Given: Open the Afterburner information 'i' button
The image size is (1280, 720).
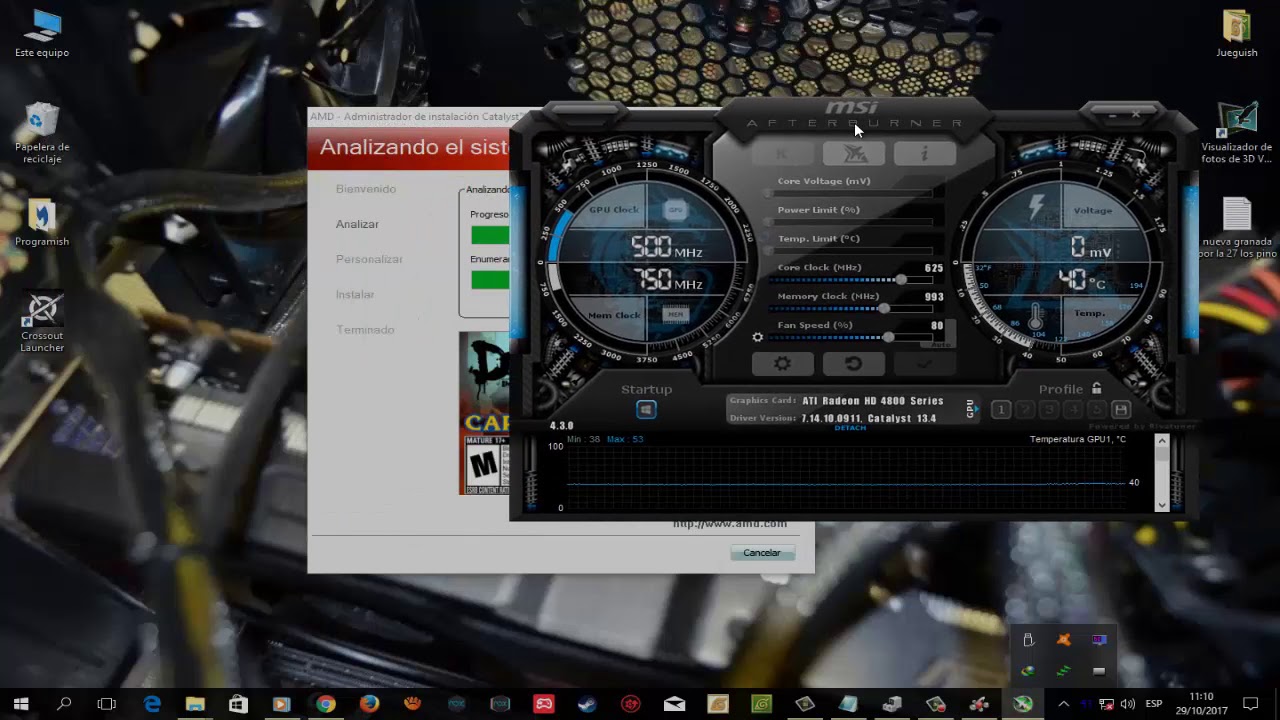Looking at the screenshot, I should 924,154.
